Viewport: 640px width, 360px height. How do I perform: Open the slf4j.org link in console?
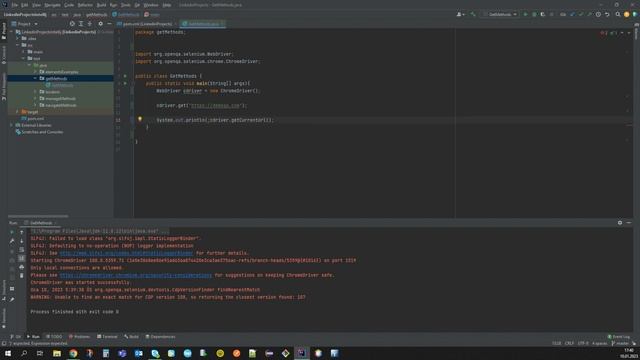coord(126,253)
